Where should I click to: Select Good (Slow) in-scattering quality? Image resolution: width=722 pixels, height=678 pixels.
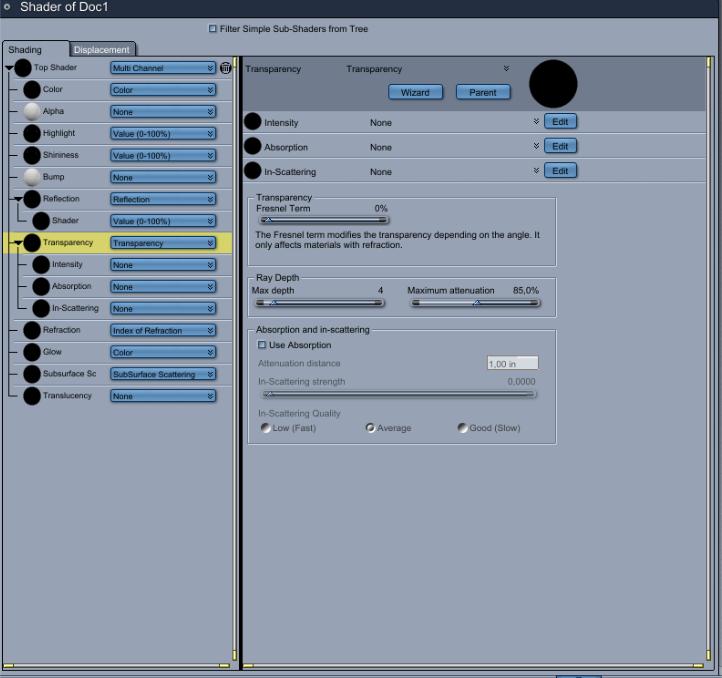click(462, 427)
